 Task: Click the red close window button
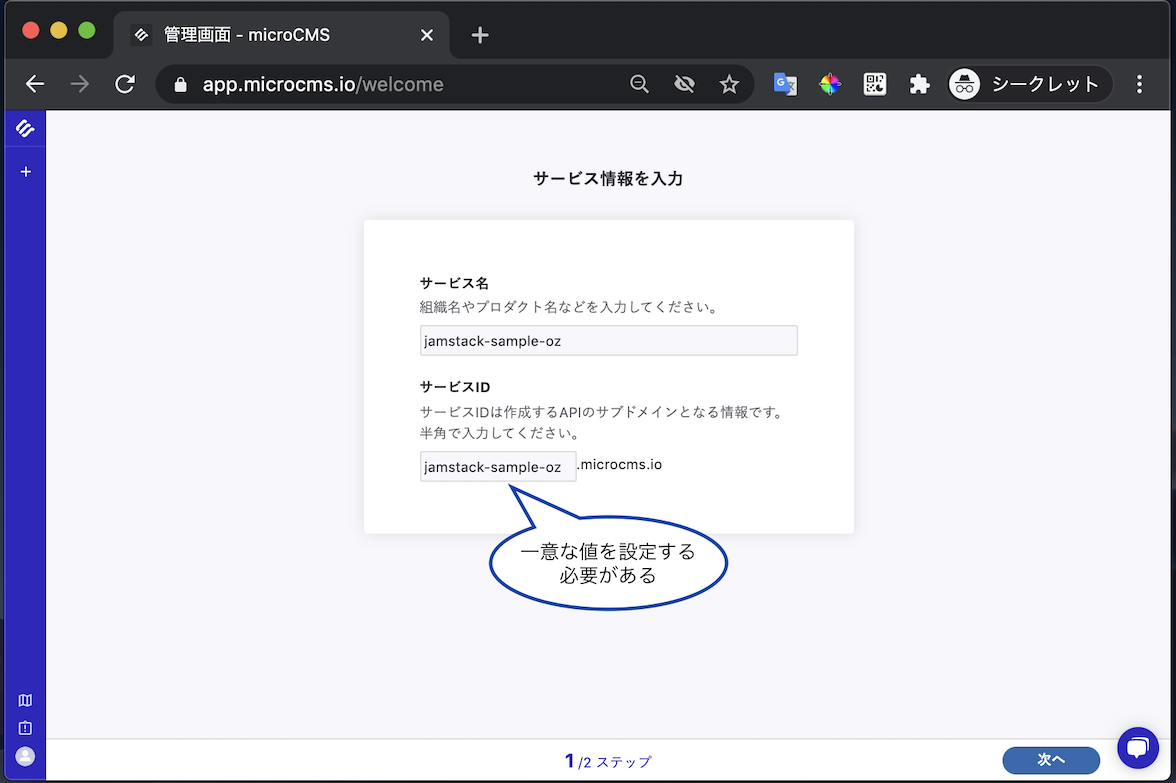pyautogui.click(x=31, y=30)
